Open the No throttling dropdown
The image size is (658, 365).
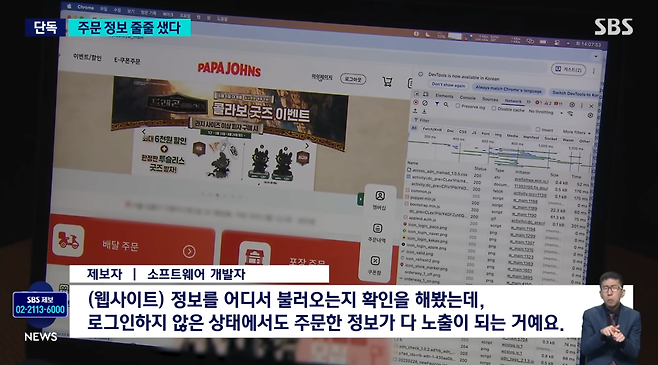546,112
